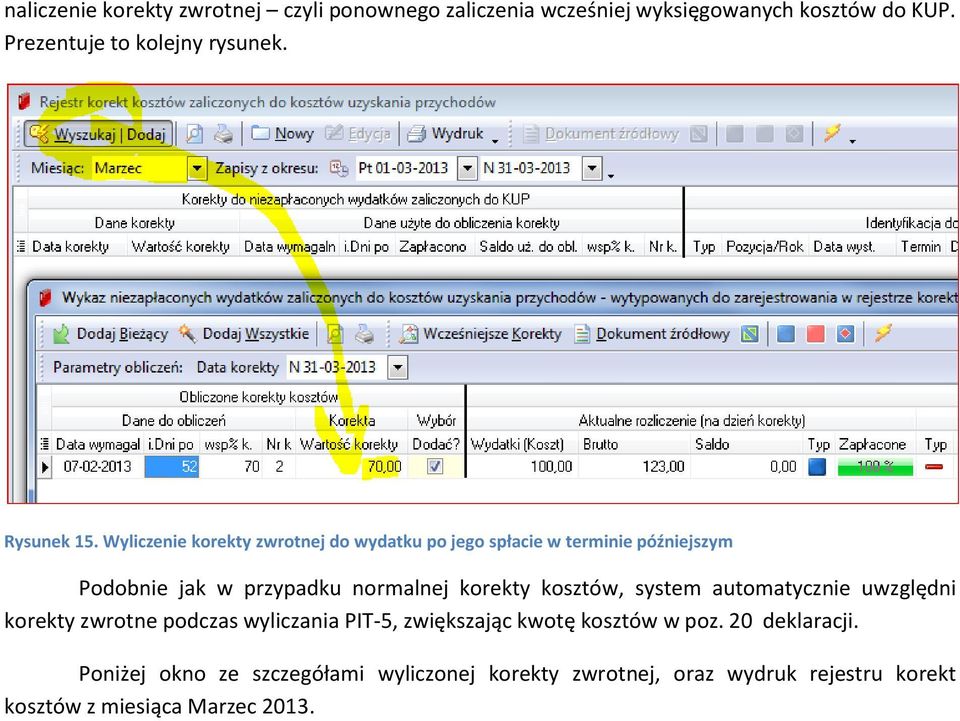This screenshot has width=960, height=721.
Task: Expand lightning bolt menu arrow in Rejestr toolbar
Action: 852,141
